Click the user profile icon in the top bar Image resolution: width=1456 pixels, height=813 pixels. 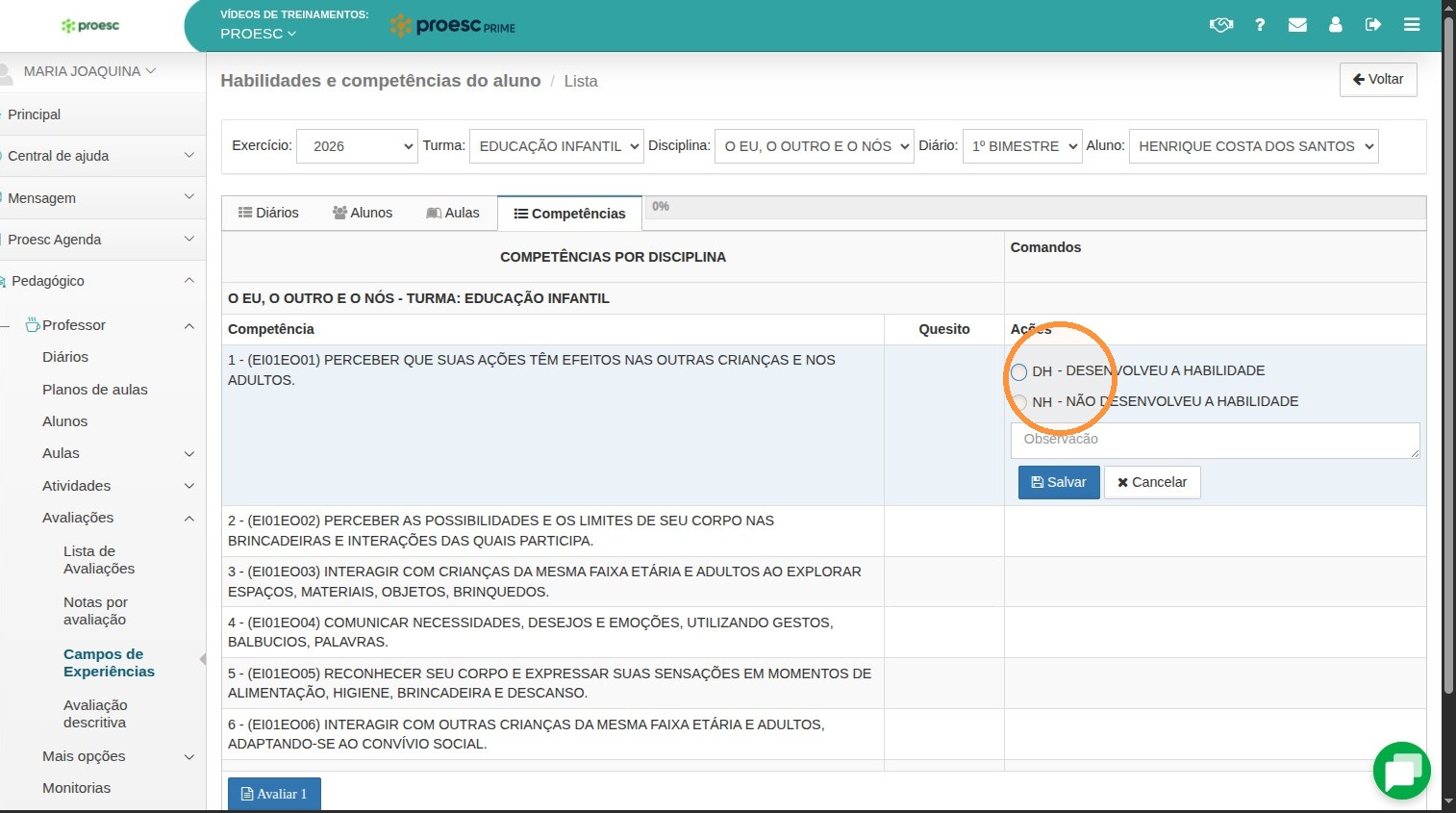[1336, 25]
